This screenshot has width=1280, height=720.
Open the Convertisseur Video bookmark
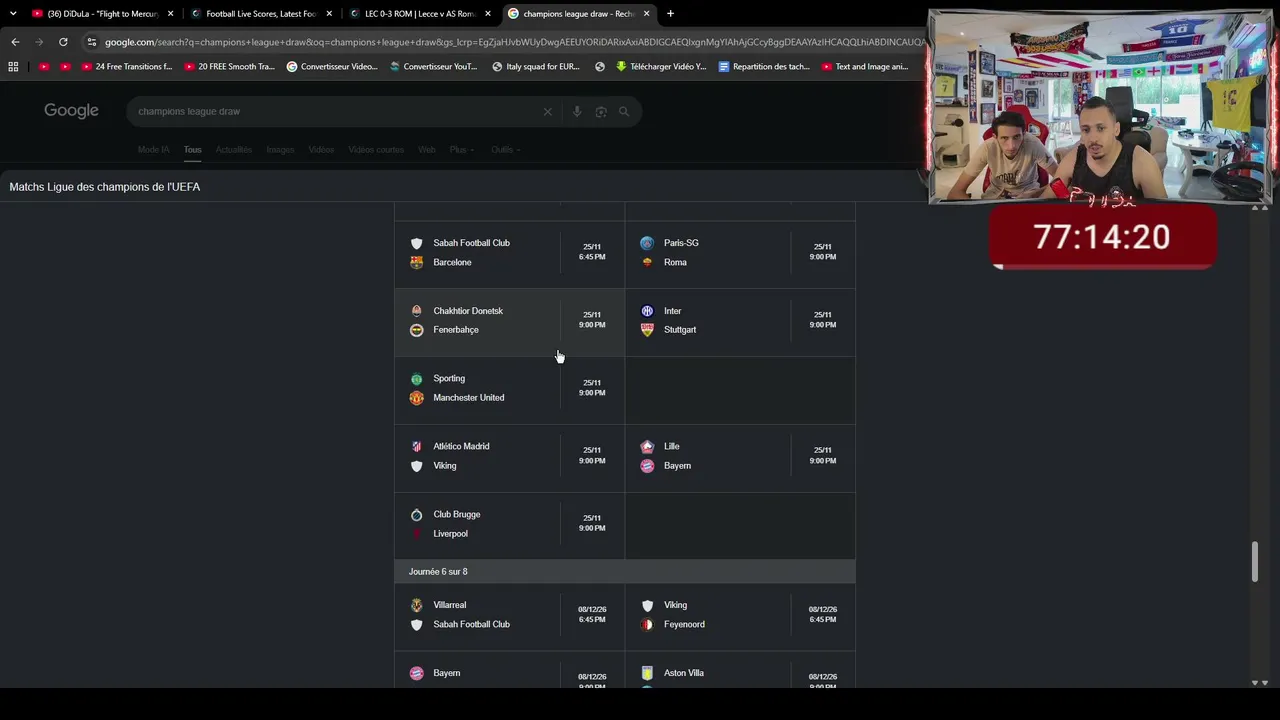coord(332,67)
